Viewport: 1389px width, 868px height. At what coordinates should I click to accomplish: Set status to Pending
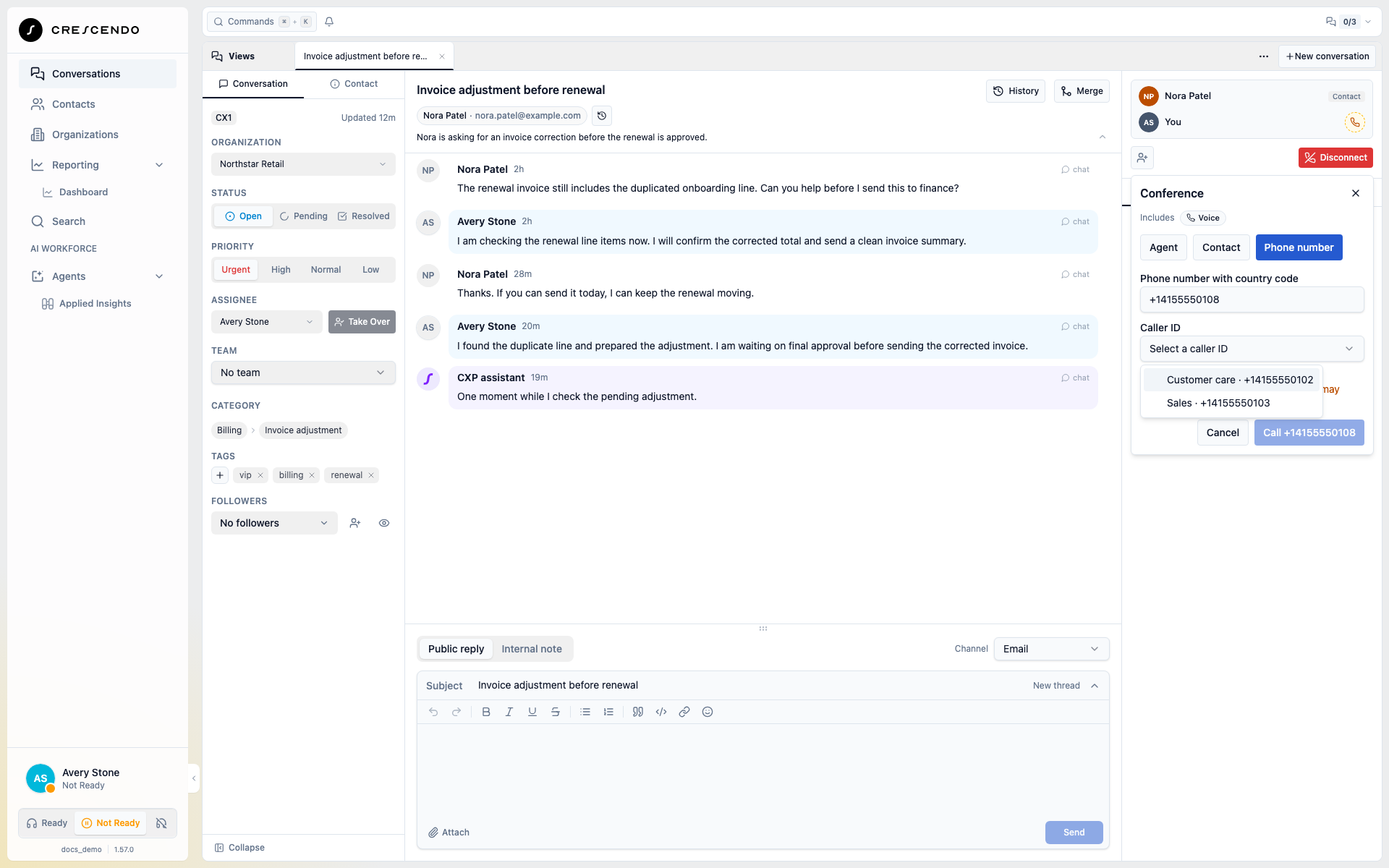[304, 216]
